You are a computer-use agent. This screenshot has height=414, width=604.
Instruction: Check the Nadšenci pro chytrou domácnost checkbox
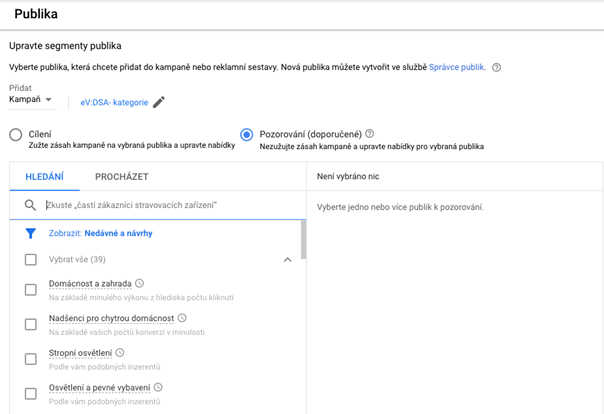pyautogui.click(x=31, y=324)
